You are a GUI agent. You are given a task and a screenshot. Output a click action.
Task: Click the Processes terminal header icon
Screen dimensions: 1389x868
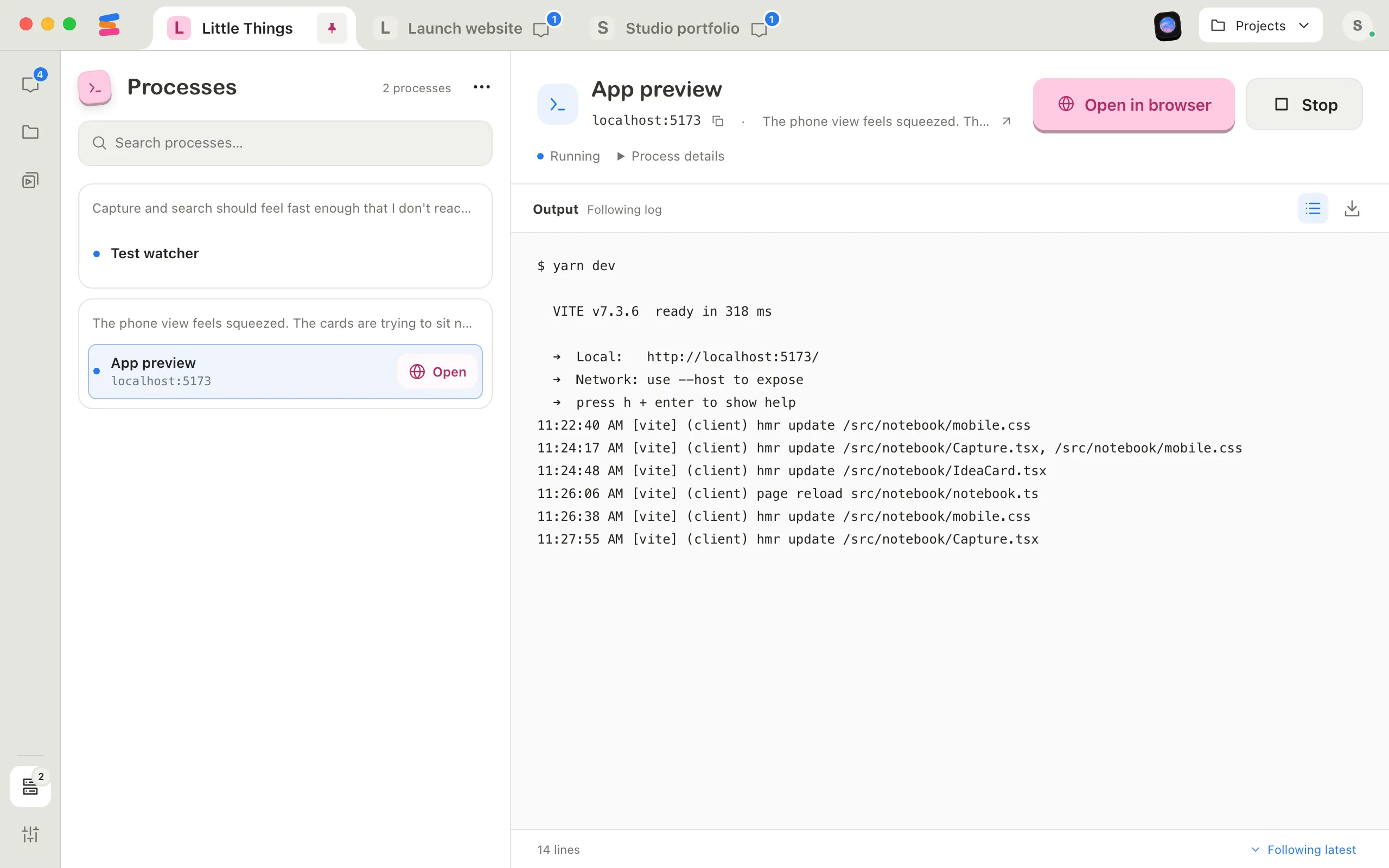coord(95,88)
